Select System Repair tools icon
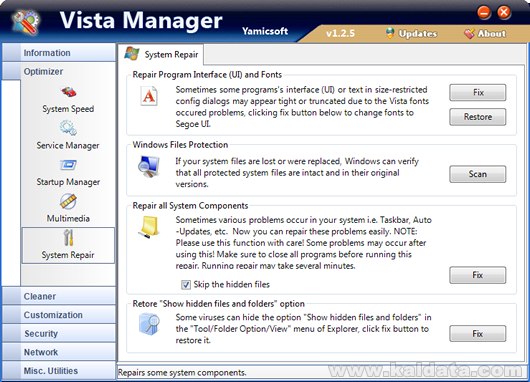Screen dimensions: 530x382 pyautogui.click(x=68, y=237)
